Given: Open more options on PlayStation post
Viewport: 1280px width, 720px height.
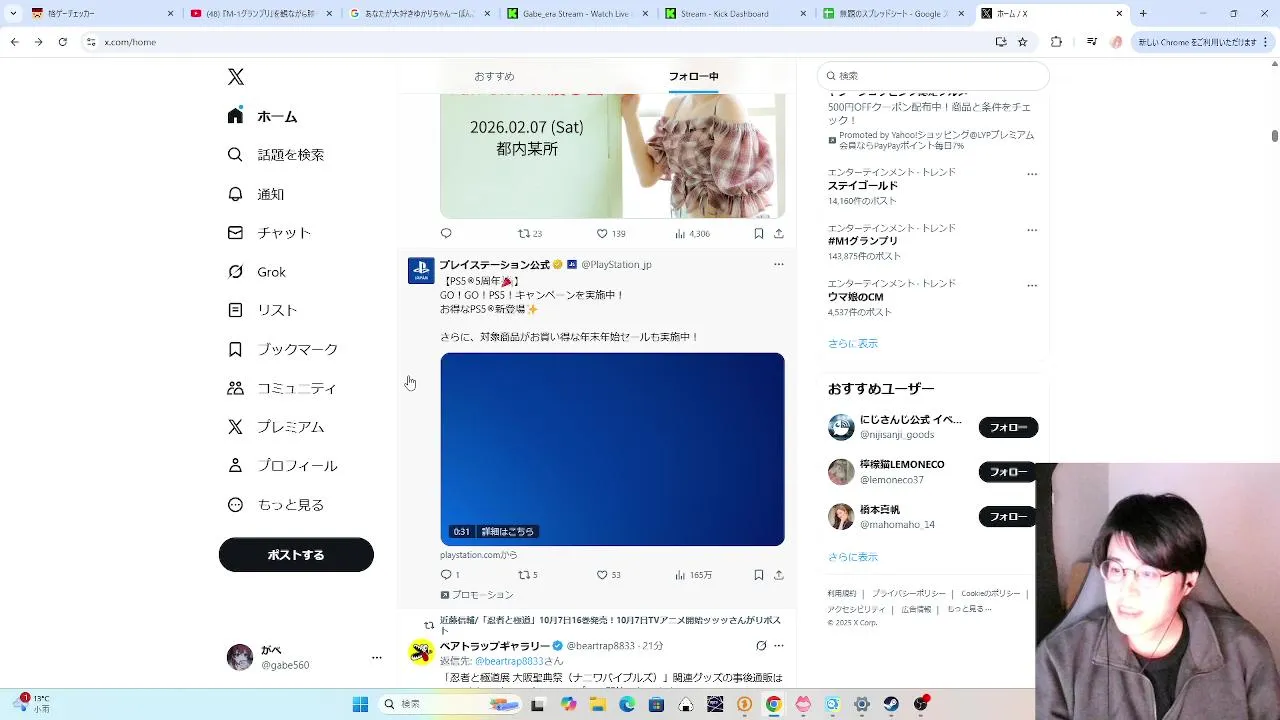Looking at the screenshot, I should point(778,264).
